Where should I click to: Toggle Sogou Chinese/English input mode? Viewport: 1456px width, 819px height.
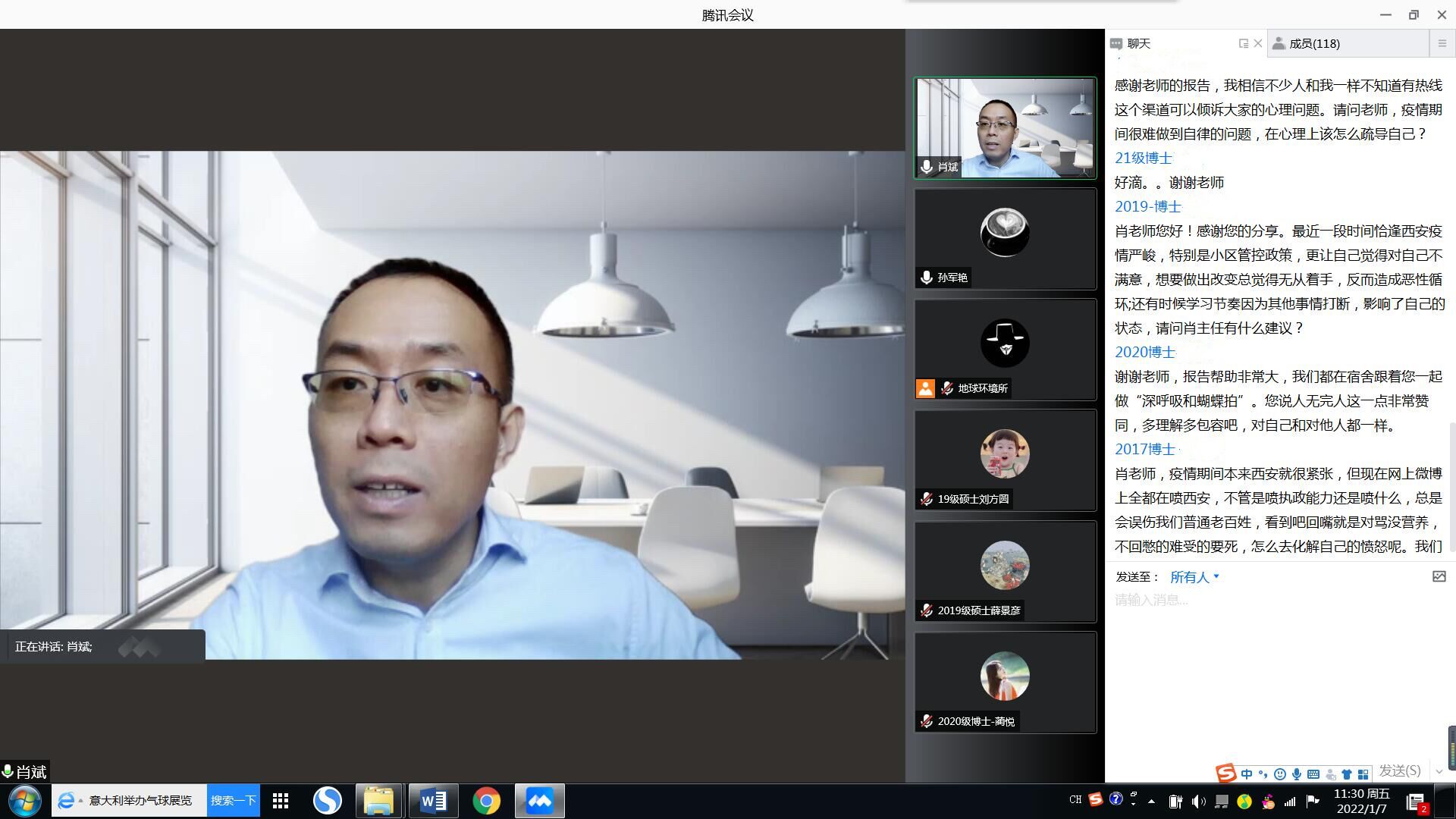pos(1247,774)
